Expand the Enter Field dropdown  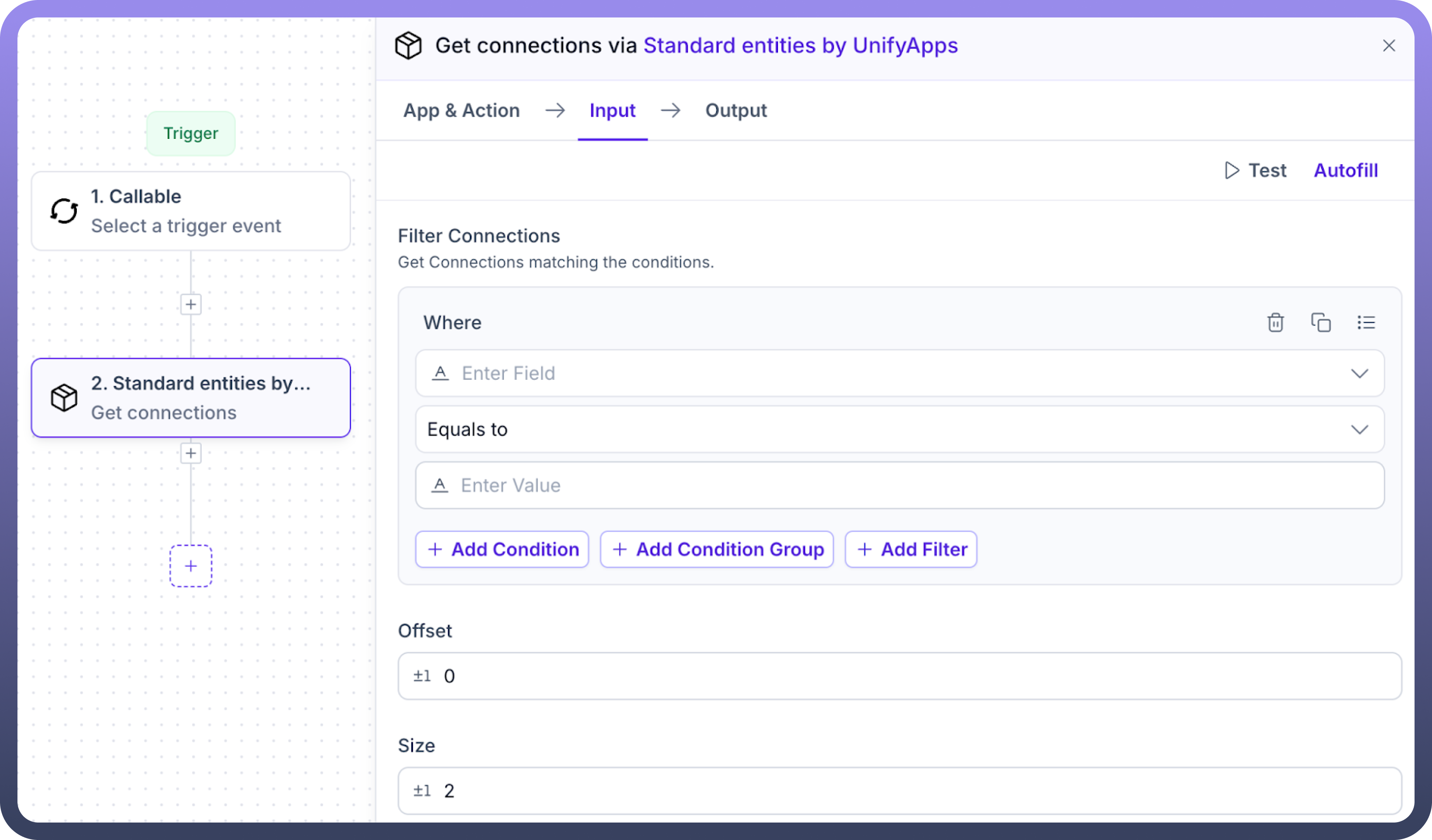[x=1359, y=373]
